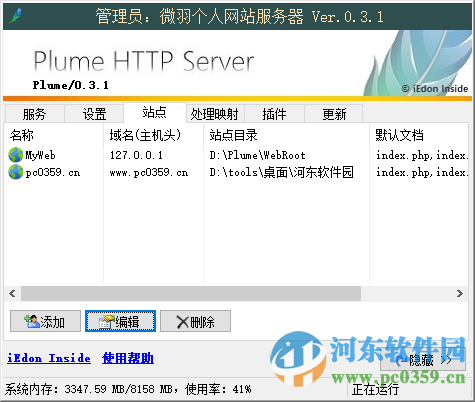Click the D:\tools\桌面\河东软件园 directory cell
The width and height of the screenshot is (475, 402).
pos(281,172)
